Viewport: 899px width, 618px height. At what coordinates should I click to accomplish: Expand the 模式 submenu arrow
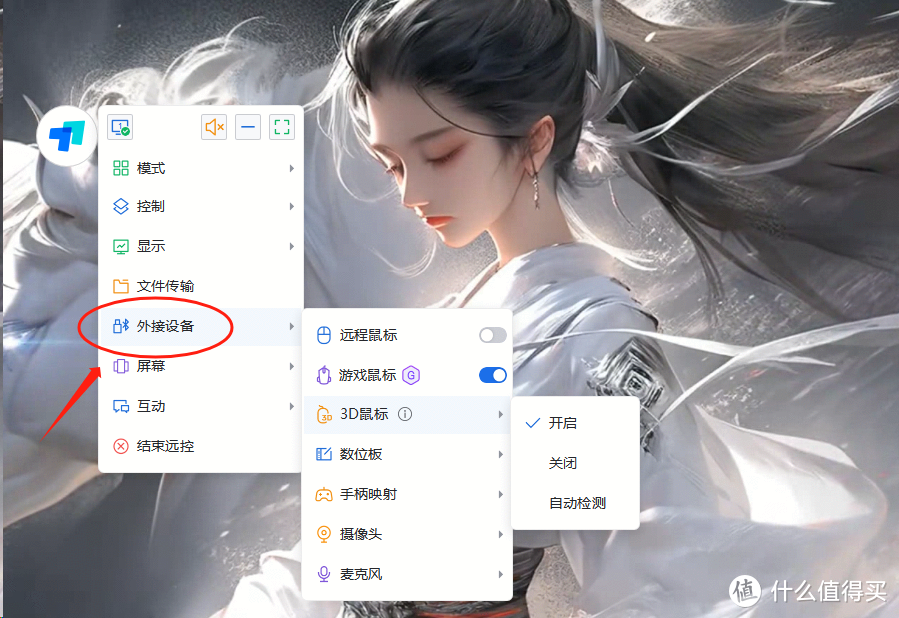click(292, 168)
